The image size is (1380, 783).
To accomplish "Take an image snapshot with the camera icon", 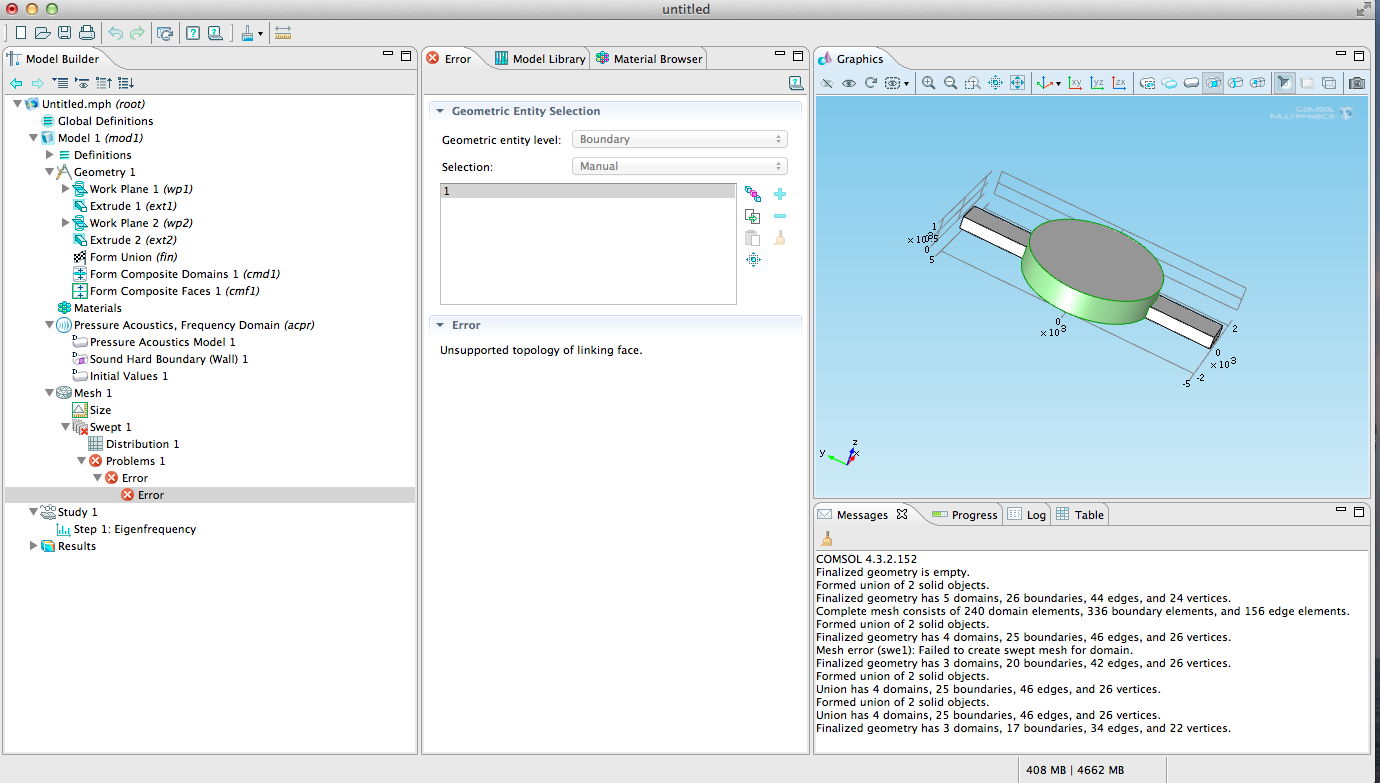I will point(1356,83).
